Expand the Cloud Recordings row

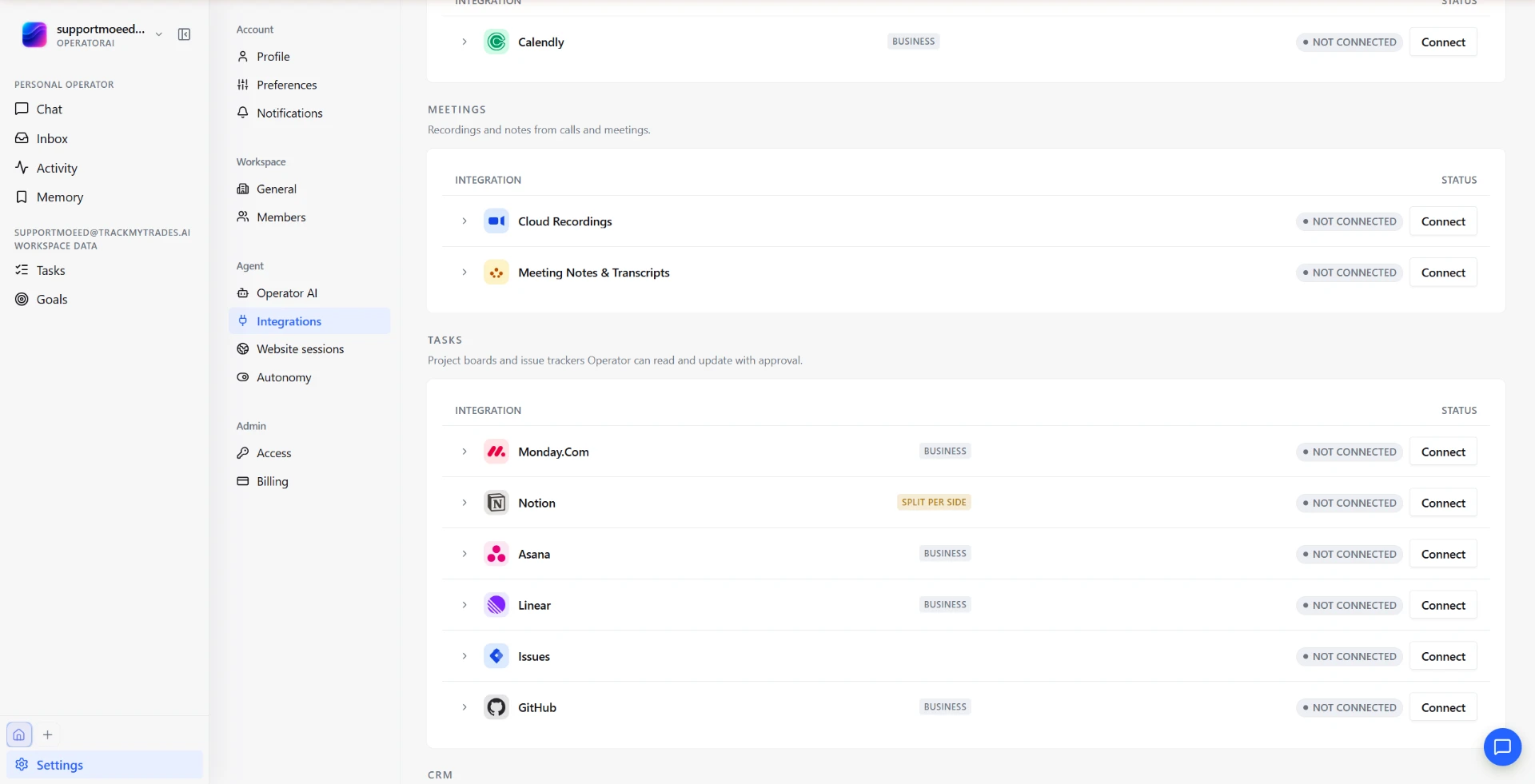click(x=464, y=221)
